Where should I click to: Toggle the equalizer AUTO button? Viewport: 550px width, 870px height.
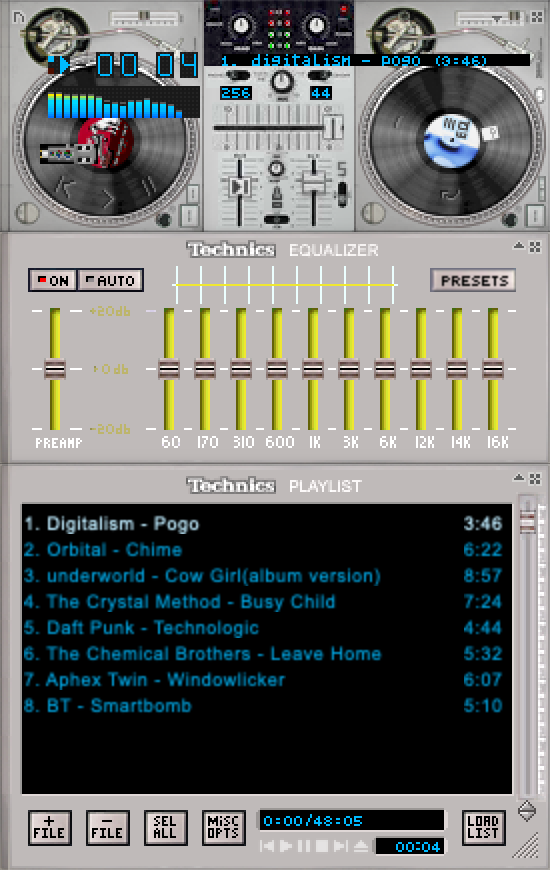pyautogui.click(x=110, y=280)
